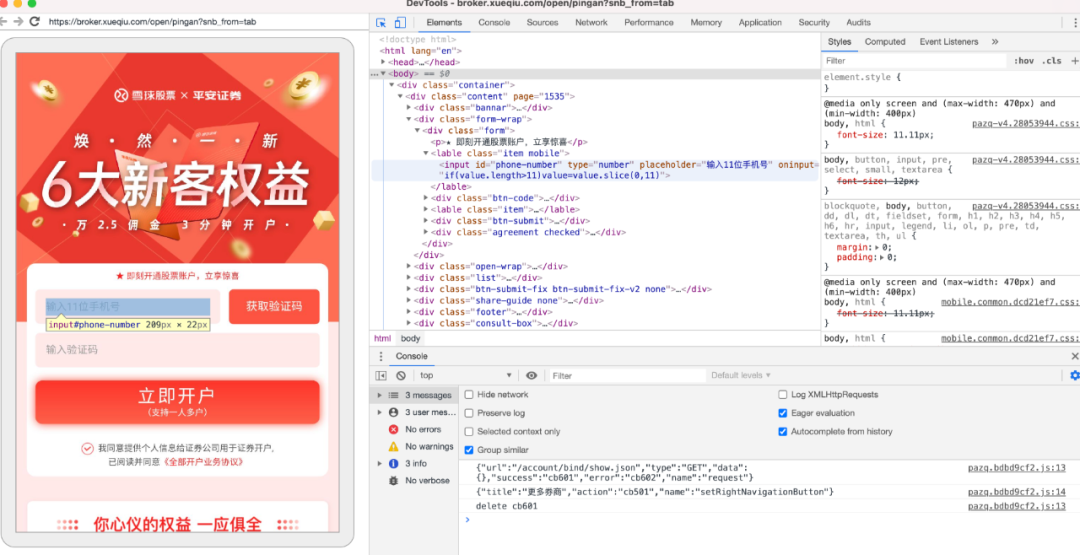Viewport: 1080px width, 555px height.
Task: Toggle the device toolbar icon
Action: tap(399, 23)
